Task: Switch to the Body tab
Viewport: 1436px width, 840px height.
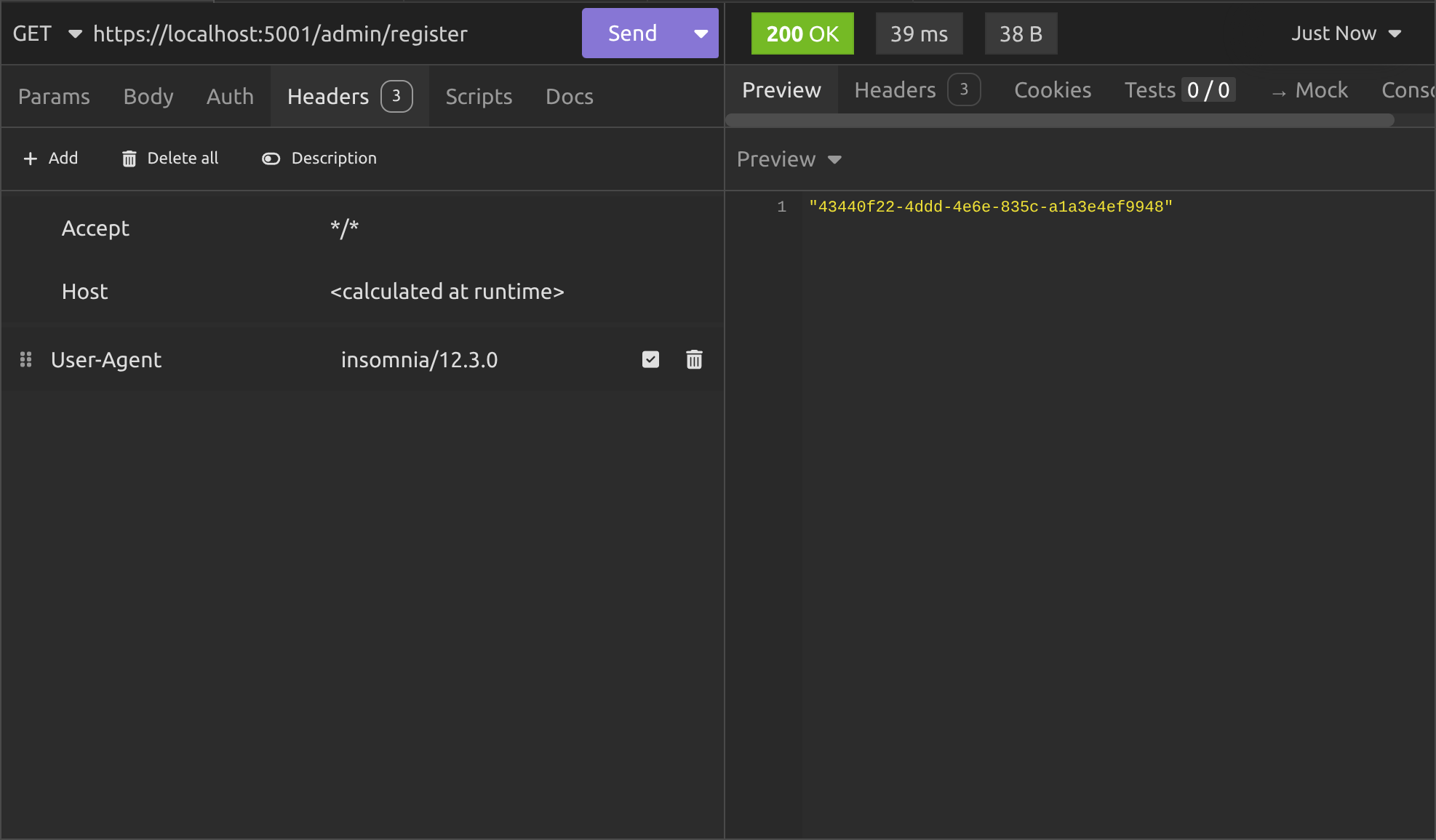Action: coord(148,97)
